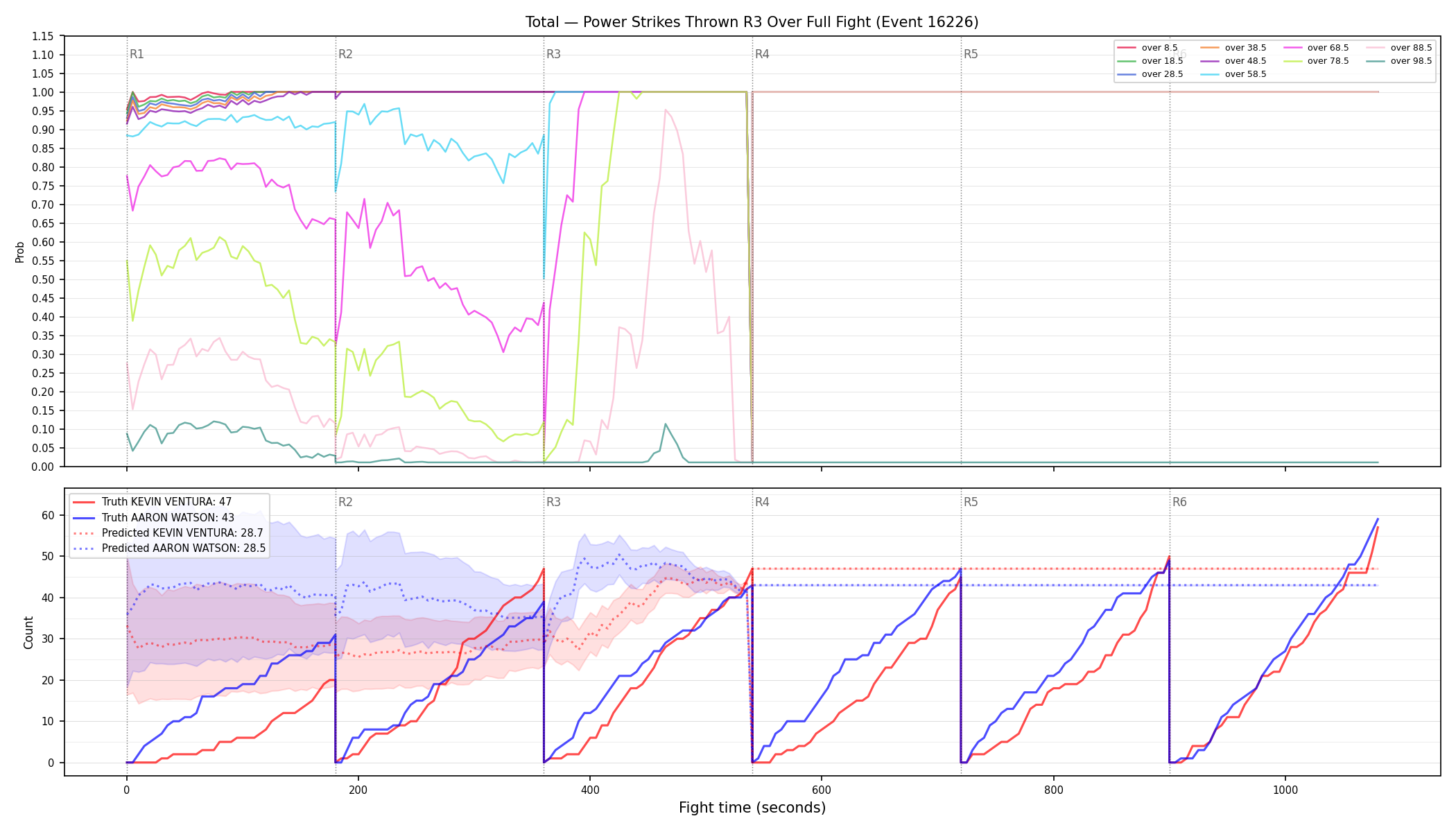Click the red line sample for over 8.5
Screen dimensions: 1456x832
(x=1127, y=48)
